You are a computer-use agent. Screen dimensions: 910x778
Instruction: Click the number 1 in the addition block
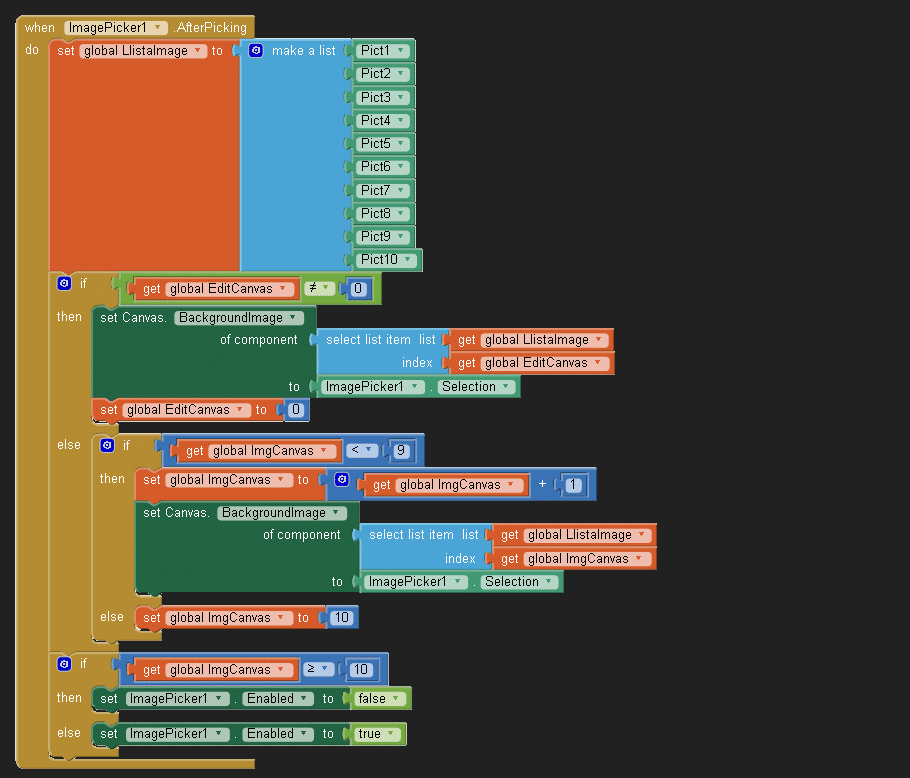click(573, 485)
